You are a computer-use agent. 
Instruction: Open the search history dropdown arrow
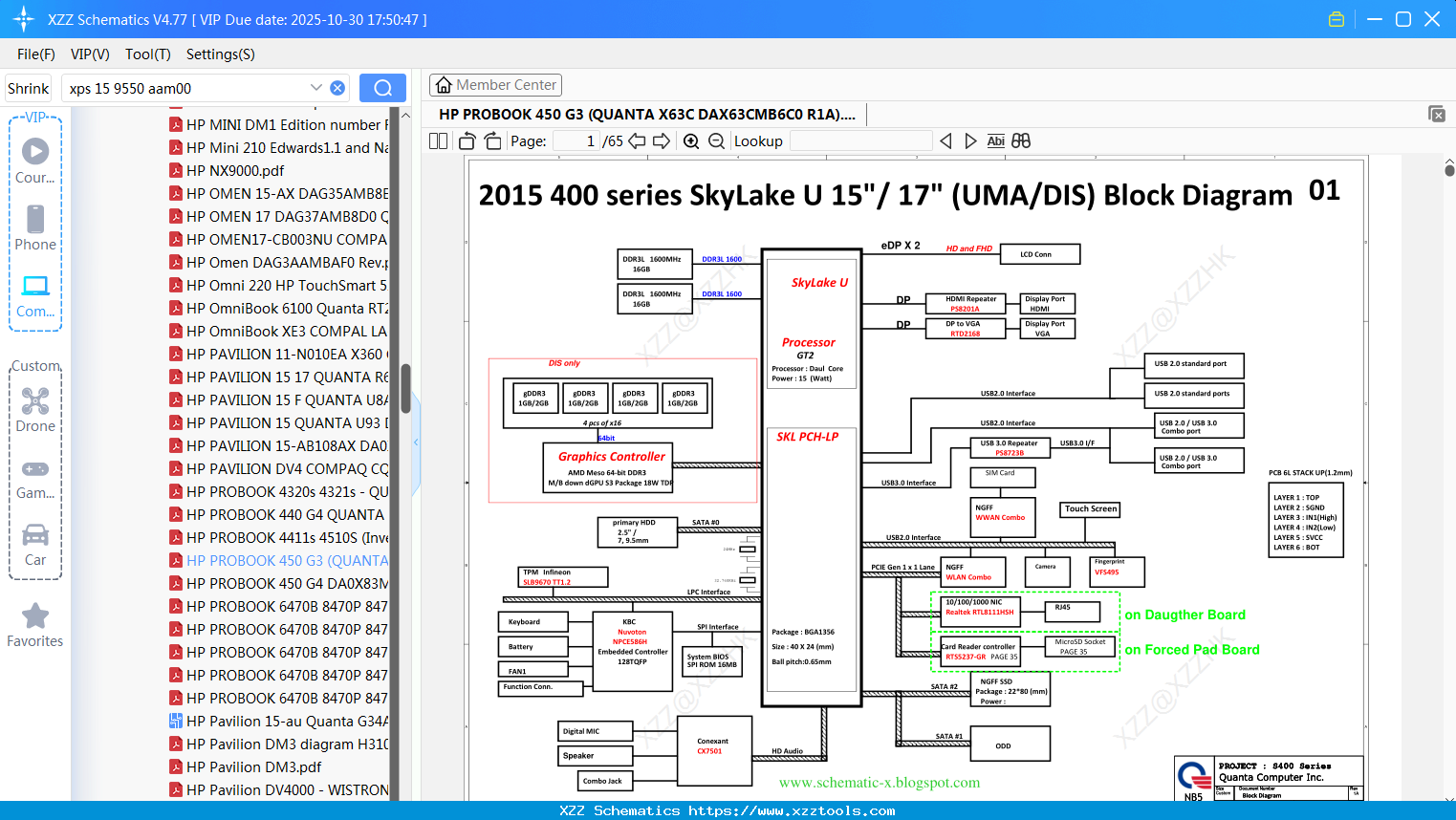[x=316, y=87]
